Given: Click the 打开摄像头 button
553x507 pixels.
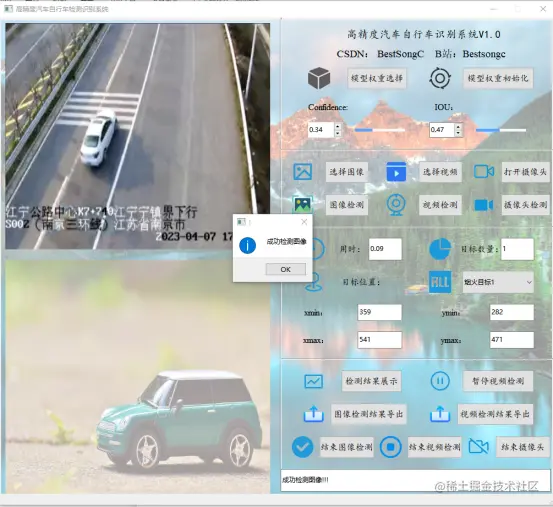Looking at the screenshot, I should point(526,172).
